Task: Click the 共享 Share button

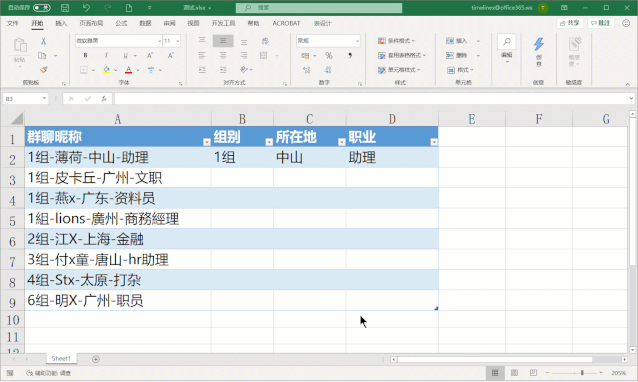Action: (570, 23)
